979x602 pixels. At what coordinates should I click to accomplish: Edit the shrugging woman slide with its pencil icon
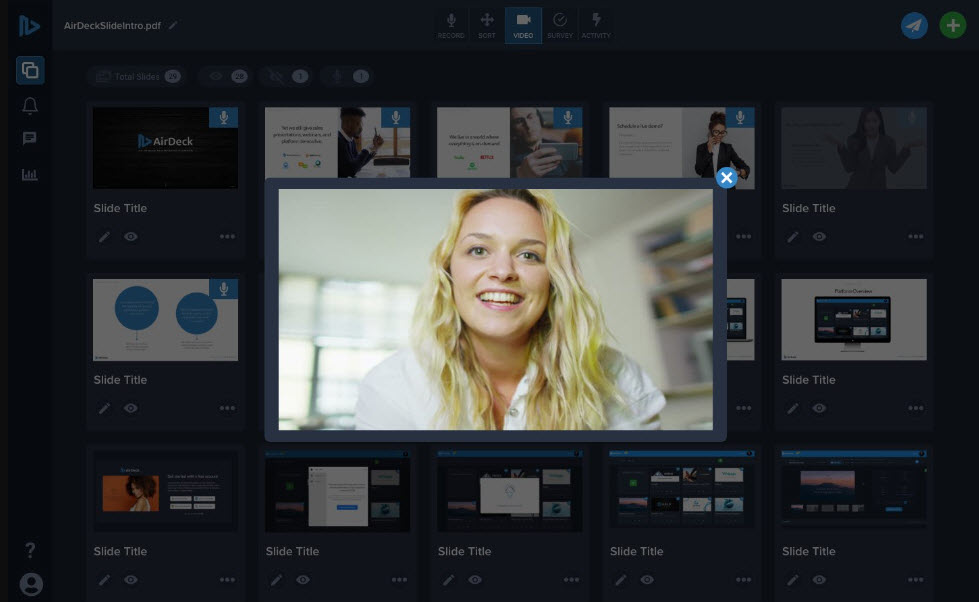point(793,237)
